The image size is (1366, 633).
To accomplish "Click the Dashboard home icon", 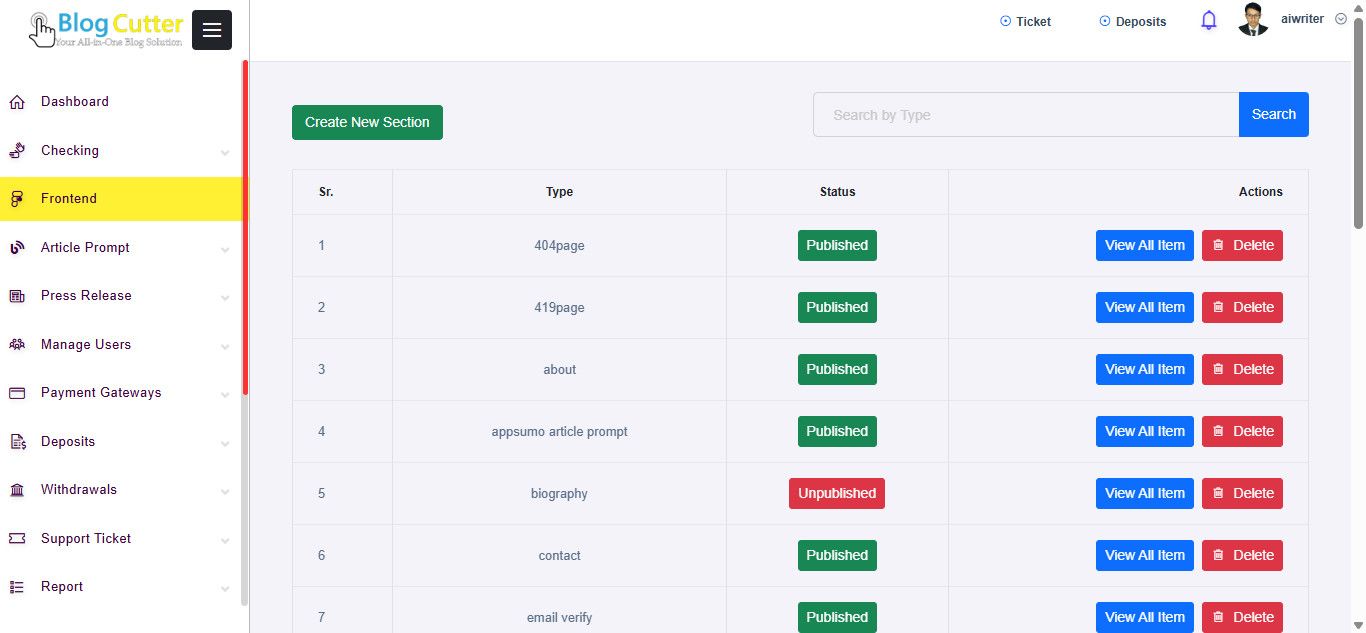I will (x=17, y=102).
